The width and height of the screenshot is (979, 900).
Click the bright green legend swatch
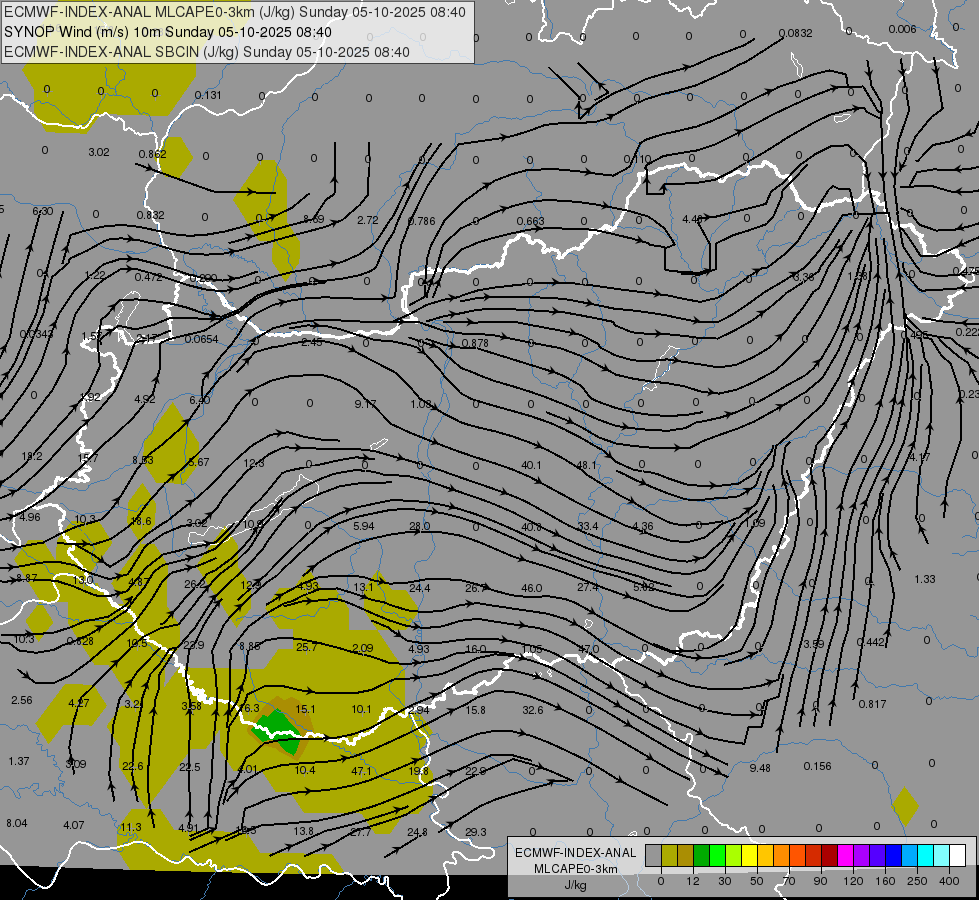pos(718,856)
